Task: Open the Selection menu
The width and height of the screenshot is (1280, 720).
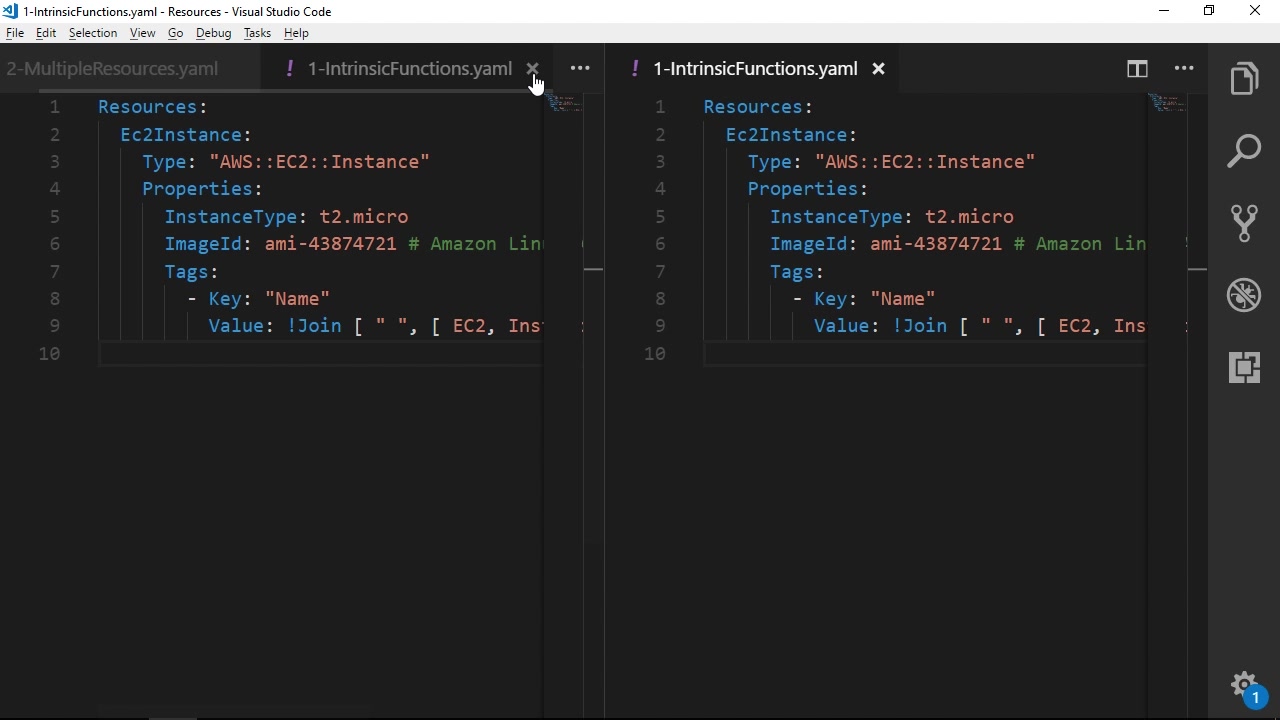Action: 93,33
